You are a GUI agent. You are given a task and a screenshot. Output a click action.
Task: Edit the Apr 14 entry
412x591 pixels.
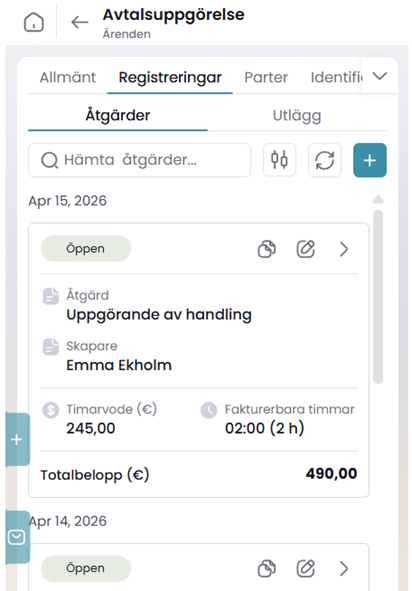[x=305, y=568]
